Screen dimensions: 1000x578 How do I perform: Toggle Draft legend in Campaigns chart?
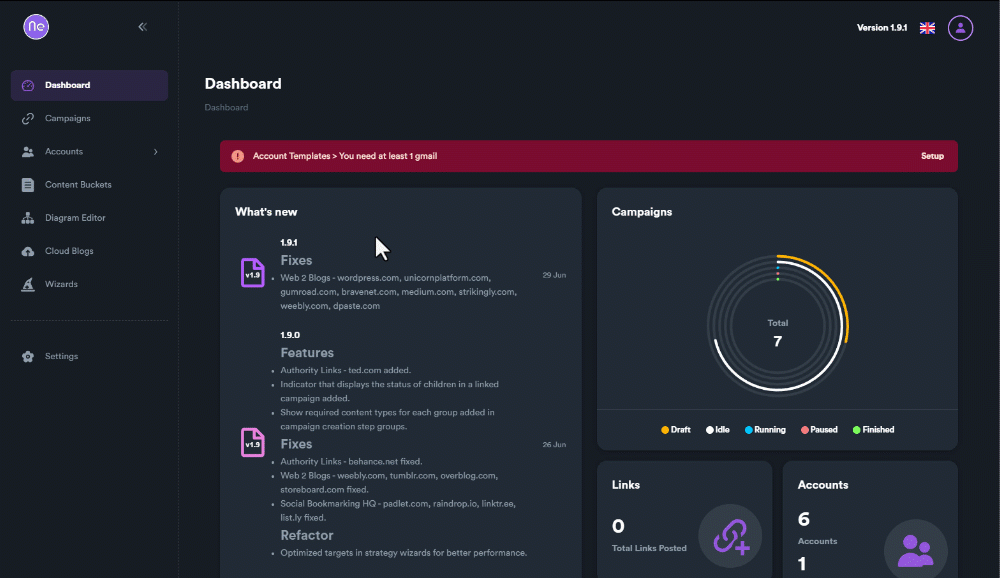click(676, 430)
